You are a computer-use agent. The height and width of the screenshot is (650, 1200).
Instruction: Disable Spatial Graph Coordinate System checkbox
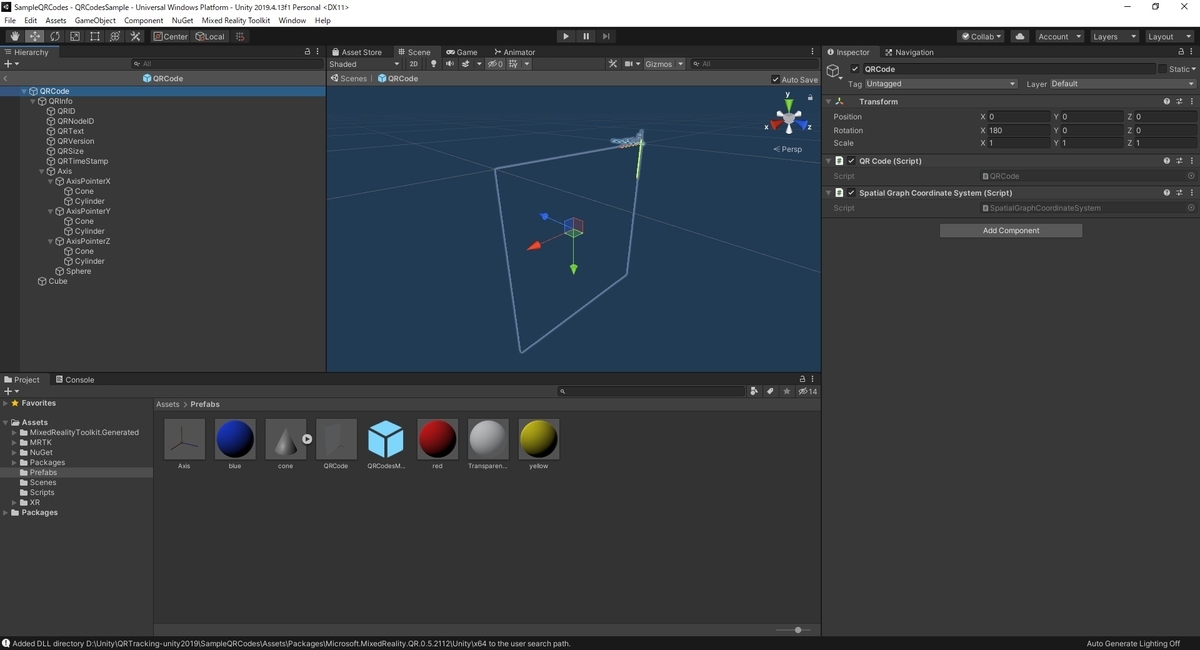click(851, 193)
